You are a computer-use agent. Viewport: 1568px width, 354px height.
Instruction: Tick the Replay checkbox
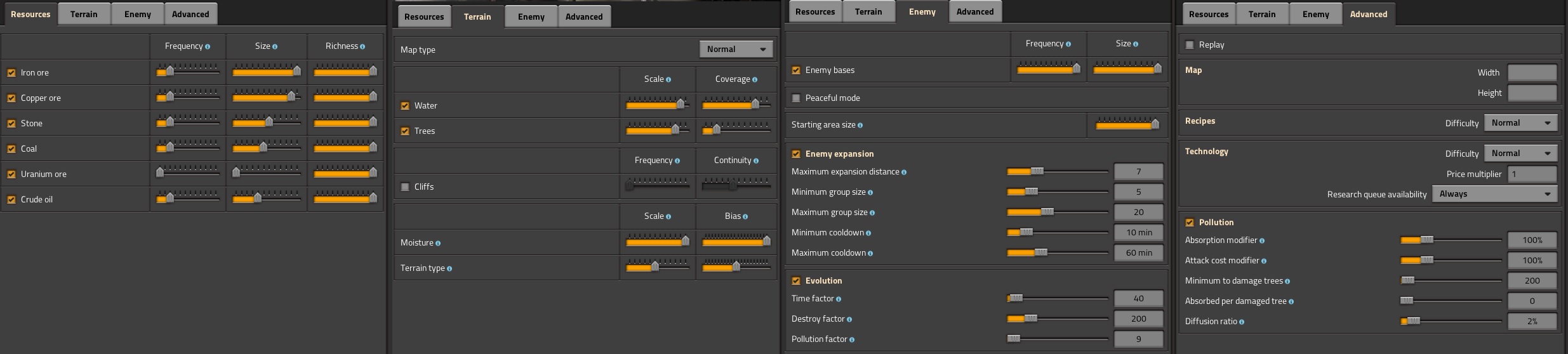(1190, 45)
